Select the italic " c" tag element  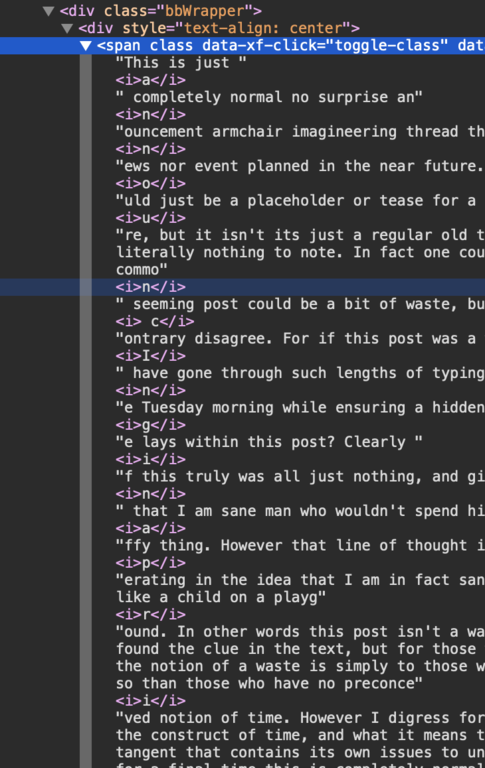(155, 321)
